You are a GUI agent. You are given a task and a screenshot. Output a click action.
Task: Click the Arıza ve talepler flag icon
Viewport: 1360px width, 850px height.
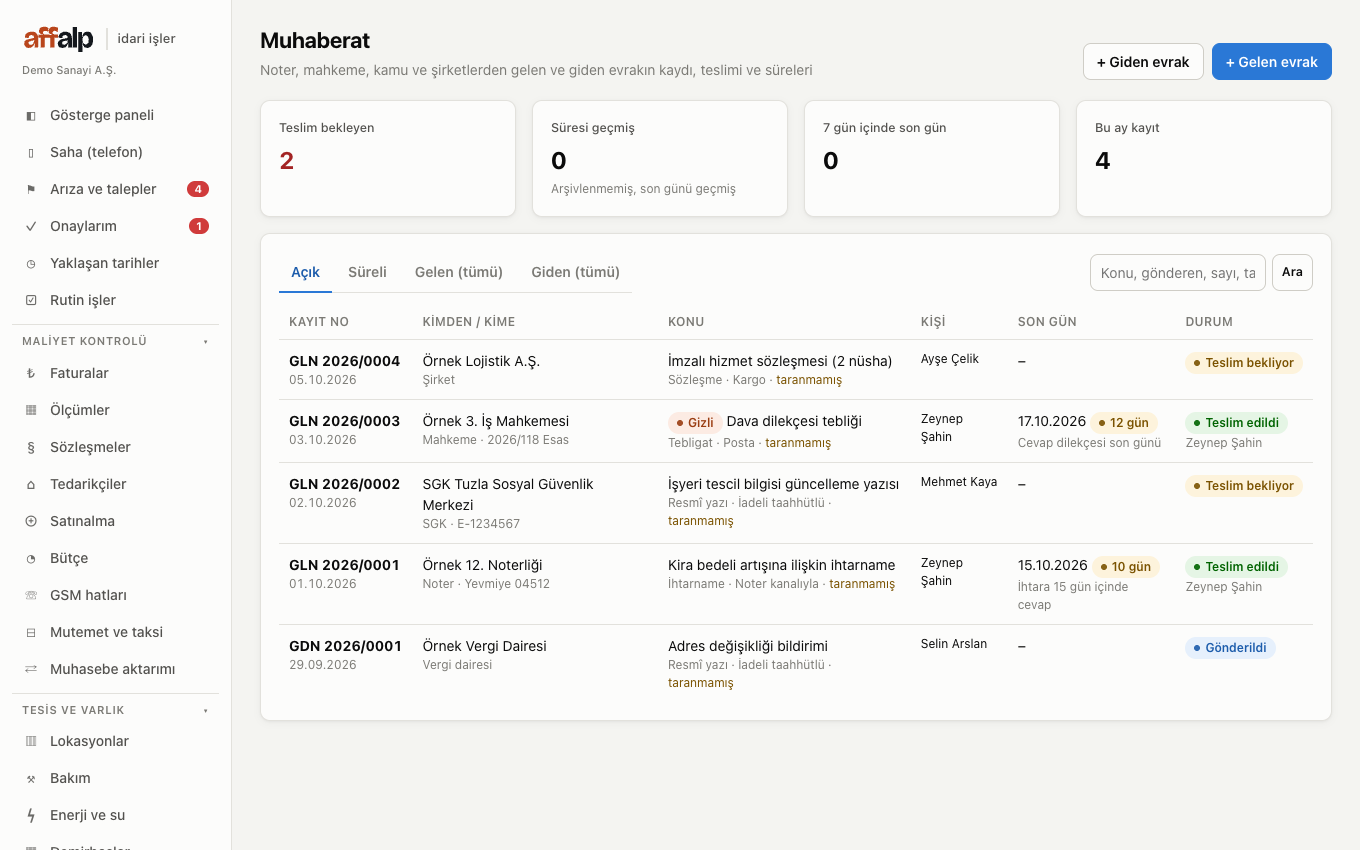pyautogui.click(x=31, y=190)
